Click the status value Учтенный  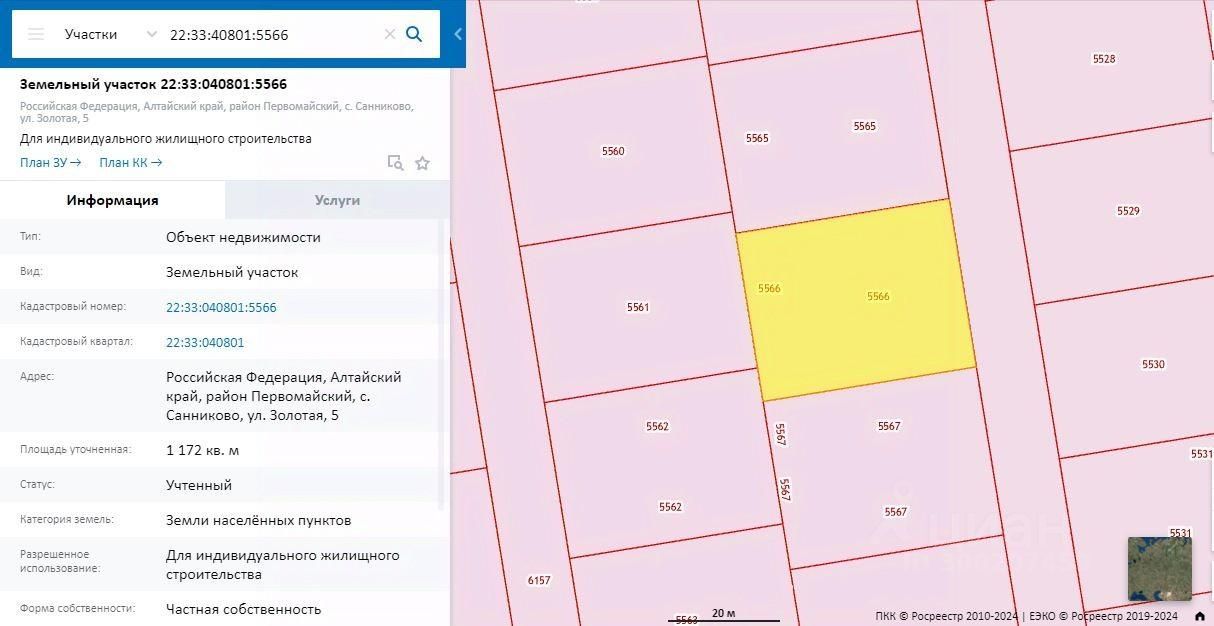click(199, 485)
